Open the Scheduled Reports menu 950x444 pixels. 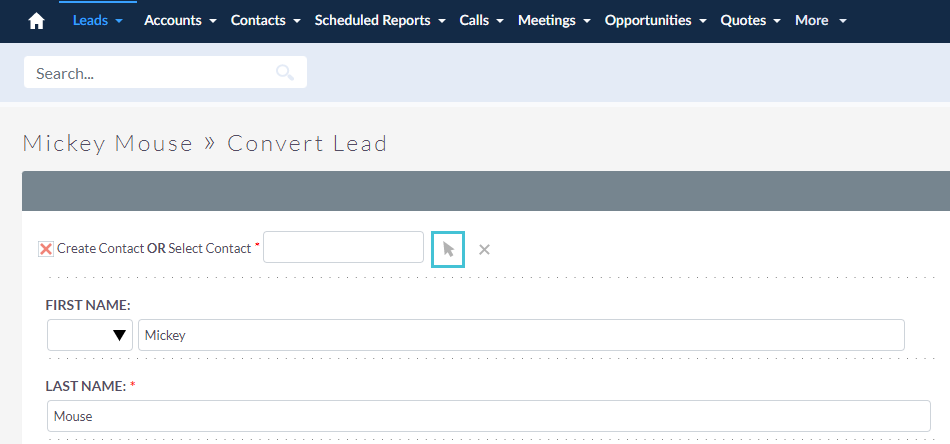tap(380, 21)
